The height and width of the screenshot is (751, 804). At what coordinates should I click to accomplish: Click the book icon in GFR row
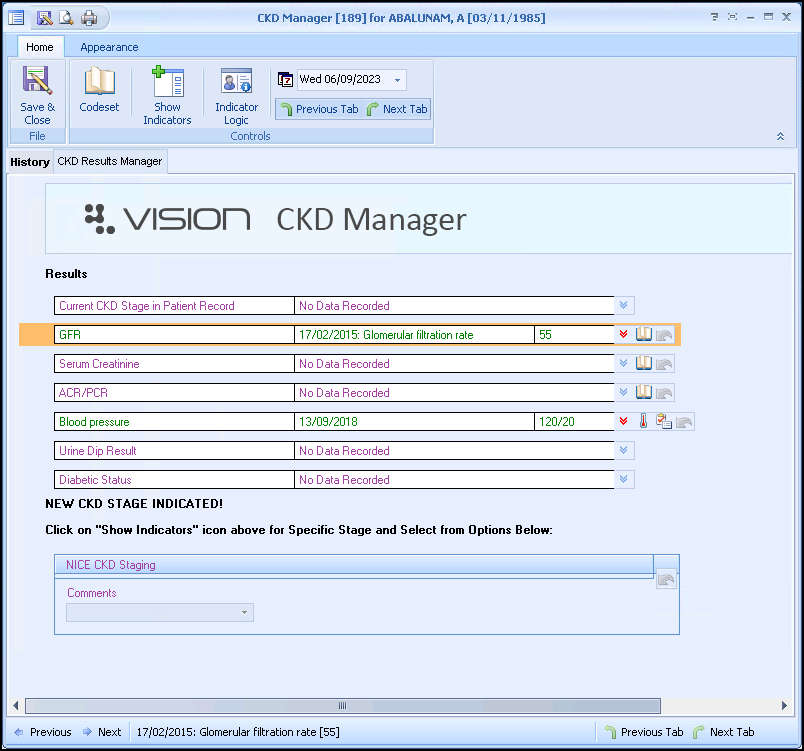644,335
